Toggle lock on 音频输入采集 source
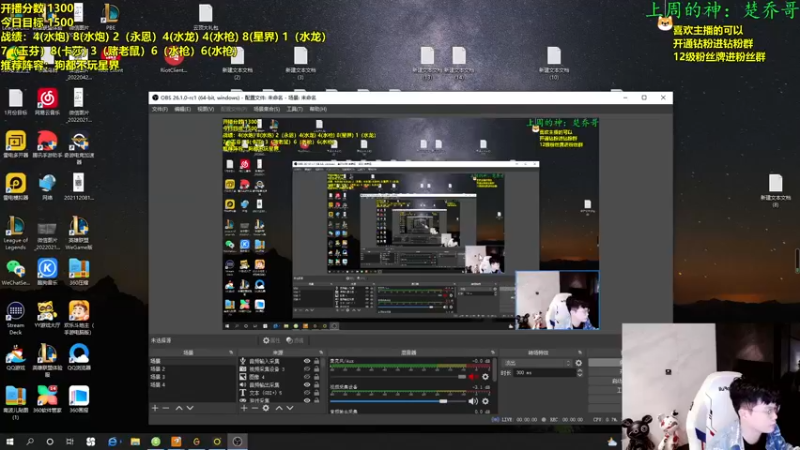Screen dimensions: 800x450 (x=316, y=361)
